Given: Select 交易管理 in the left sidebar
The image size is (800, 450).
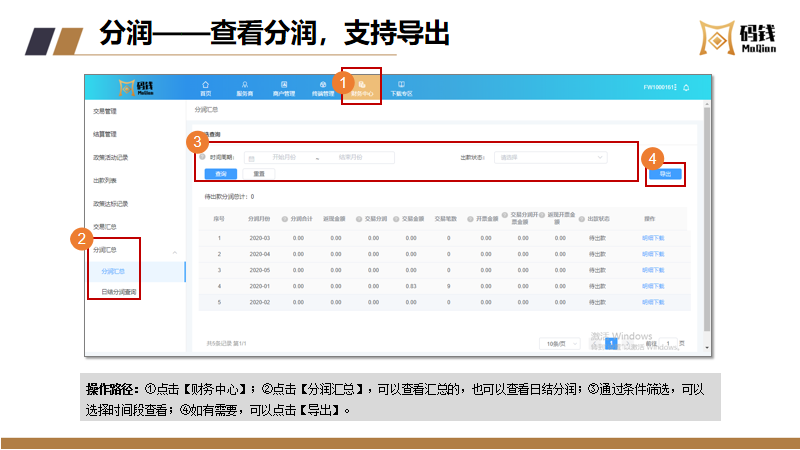Looking at the screenshot, I should (x=105, y=111).
